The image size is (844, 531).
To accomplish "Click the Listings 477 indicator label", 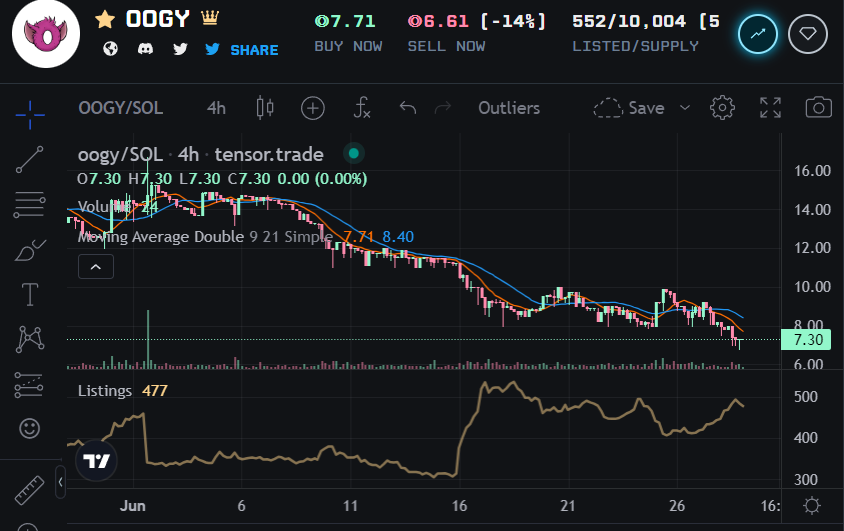I will pyautogui.click(x=123, y=391).
